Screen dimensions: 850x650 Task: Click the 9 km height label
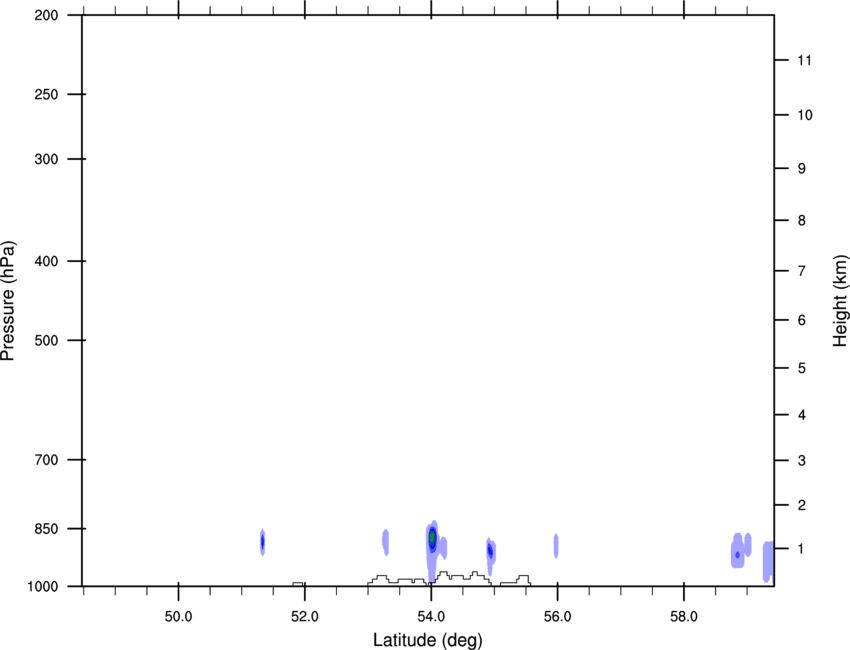[x=802, y=169]
